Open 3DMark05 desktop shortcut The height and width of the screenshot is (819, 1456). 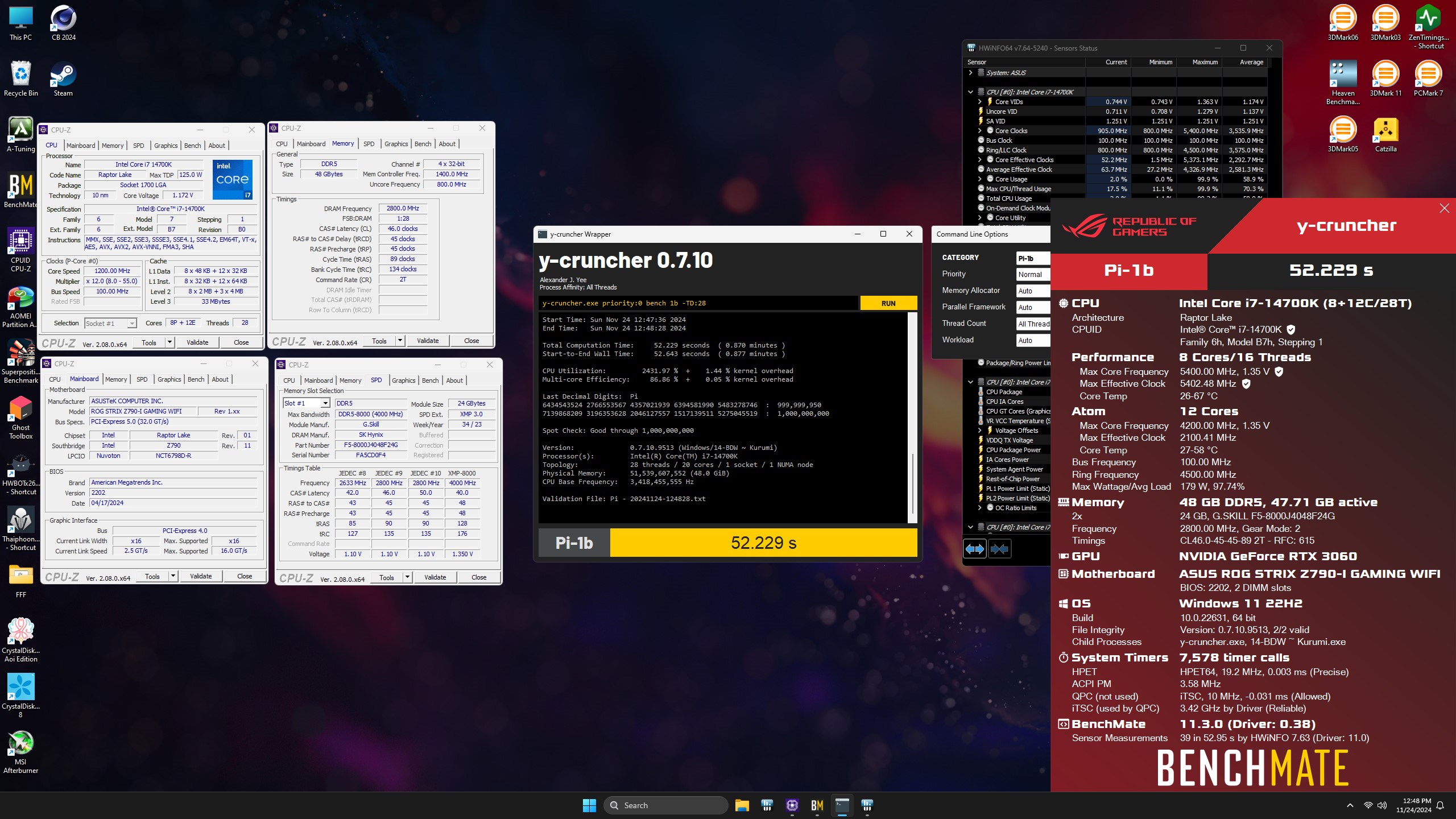(1343, 135)
